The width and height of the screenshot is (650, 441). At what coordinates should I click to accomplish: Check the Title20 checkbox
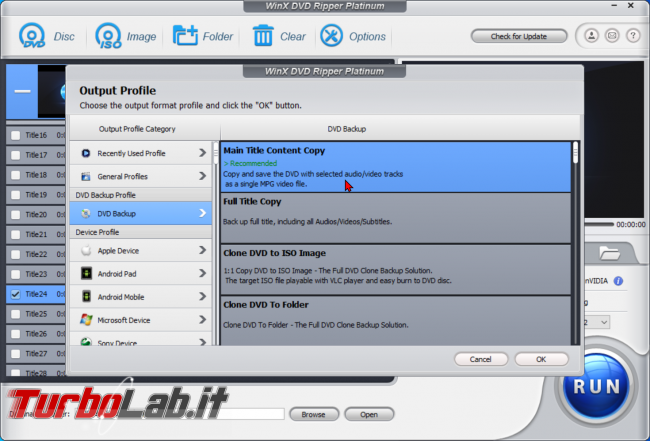point(15,215)
